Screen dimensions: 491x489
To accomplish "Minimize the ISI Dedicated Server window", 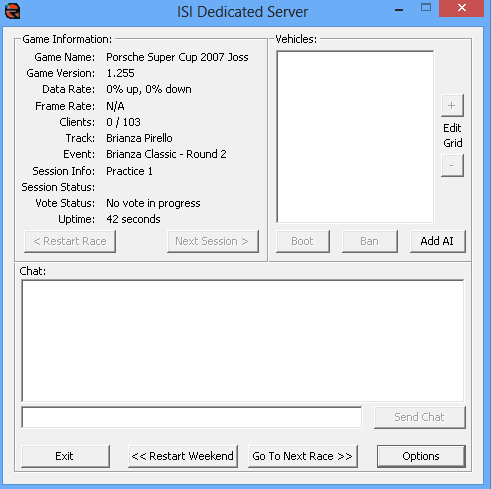I will click(x=399, y=9).
